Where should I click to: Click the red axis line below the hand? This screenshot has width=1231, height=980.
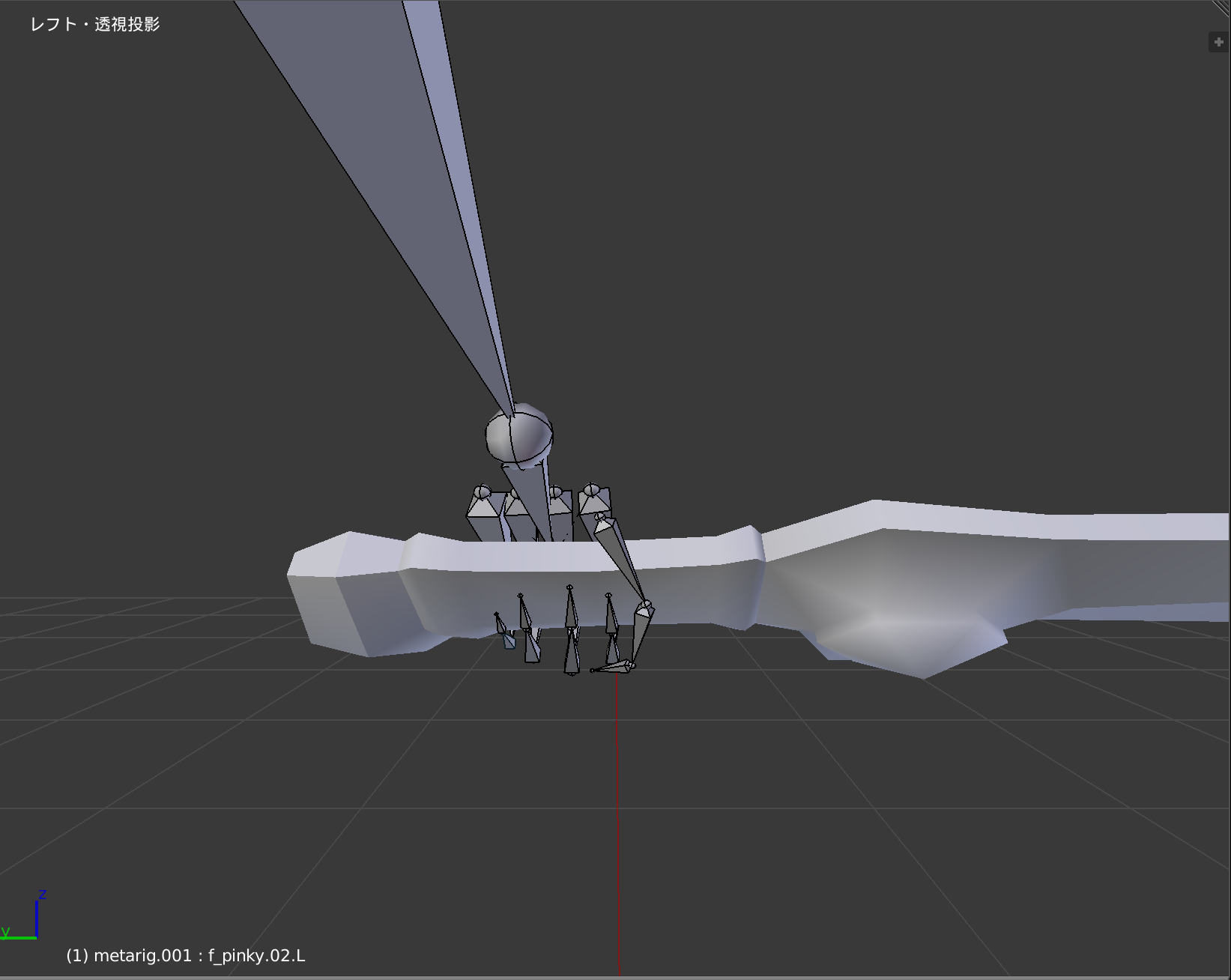(618, 787)
